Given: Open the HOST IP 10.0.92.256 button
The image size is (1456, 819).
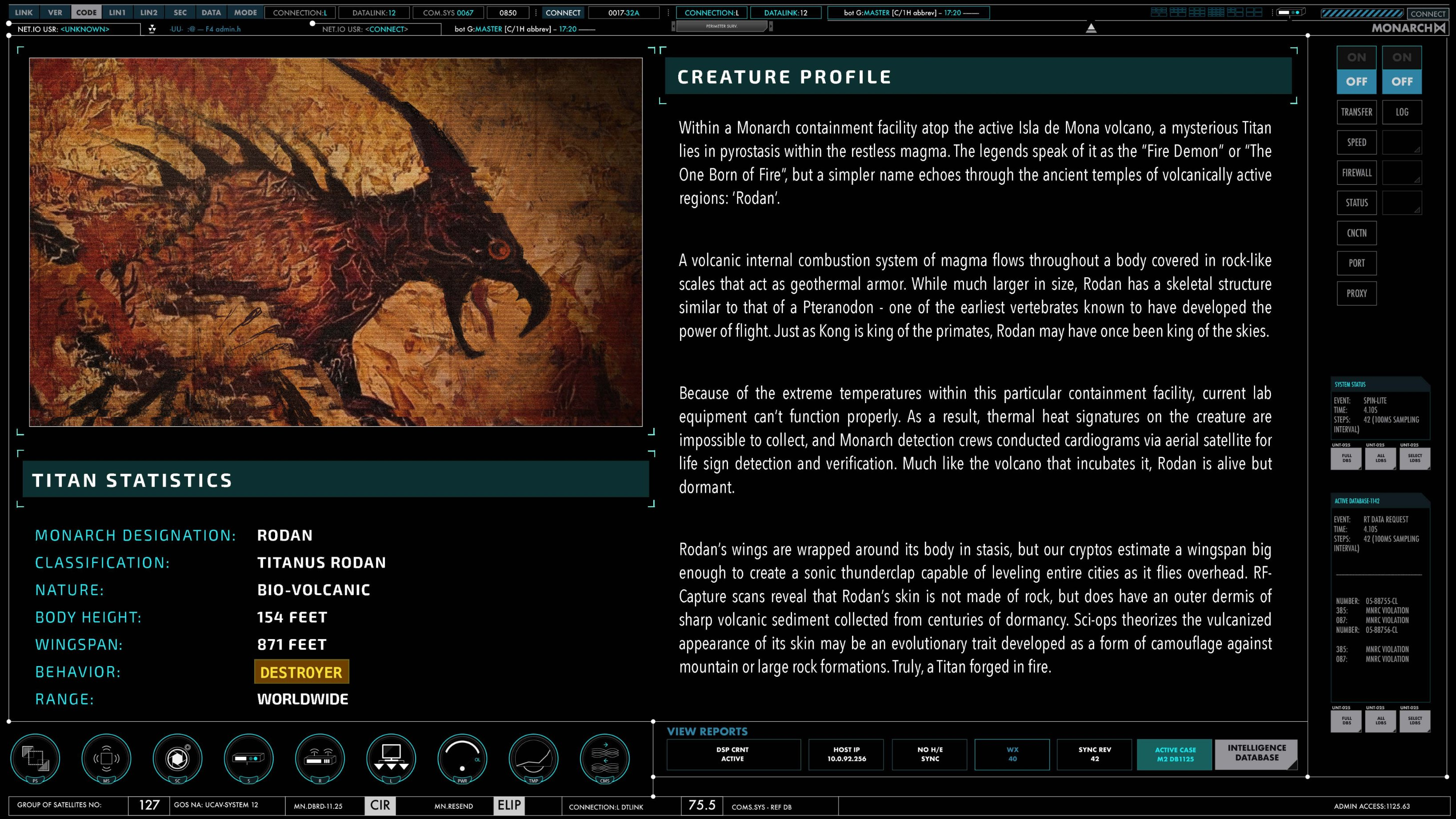Looking at the screenshot, I should (x=846, y=755).
